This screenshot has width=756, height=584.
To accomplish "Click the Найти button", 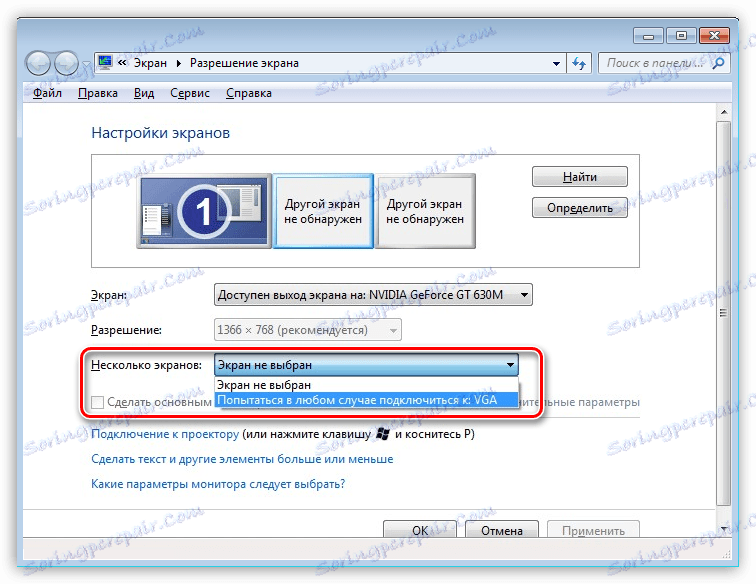I will pos(580,177).
